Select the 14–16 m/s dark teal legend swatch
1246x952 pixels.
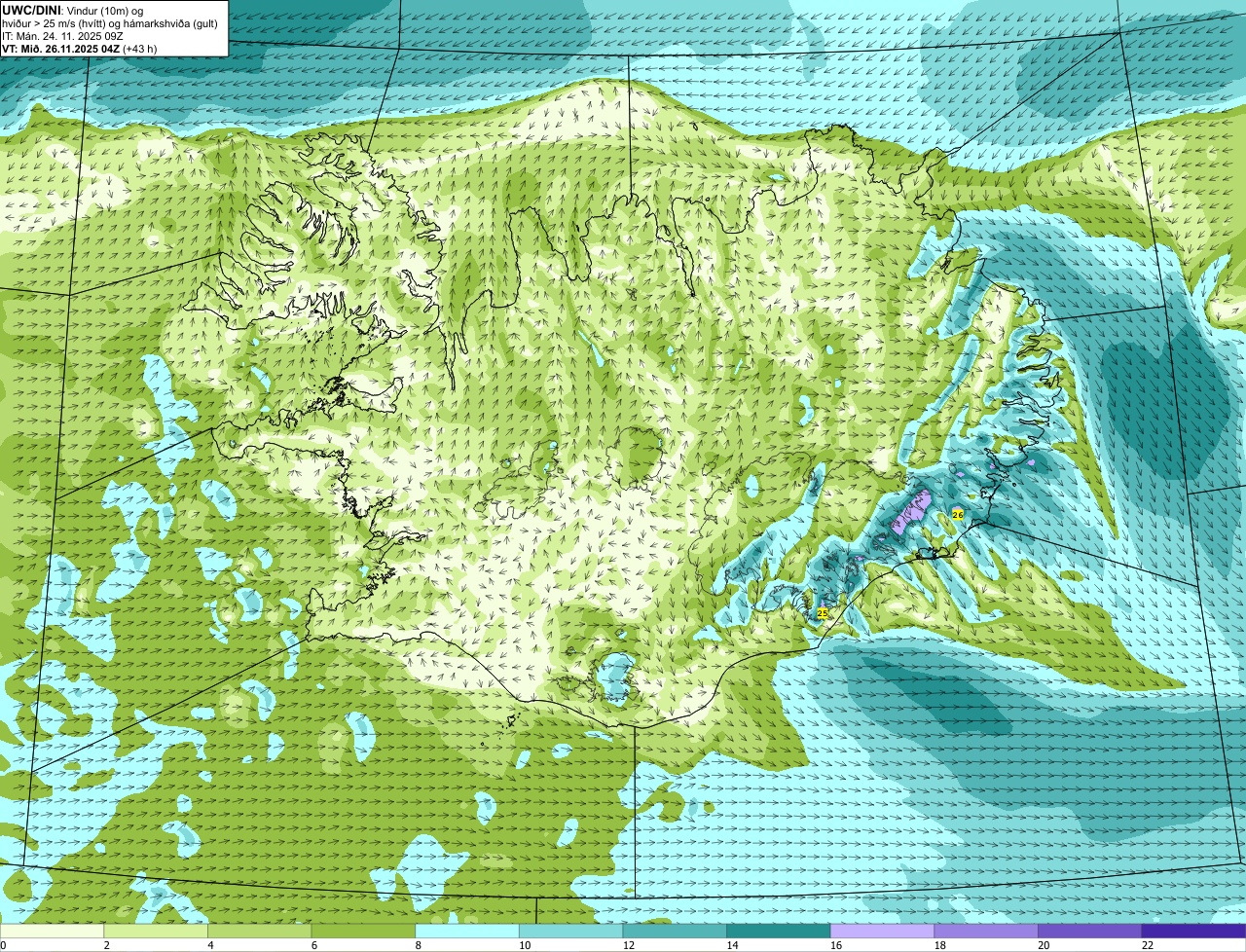(x=779, y=931)
